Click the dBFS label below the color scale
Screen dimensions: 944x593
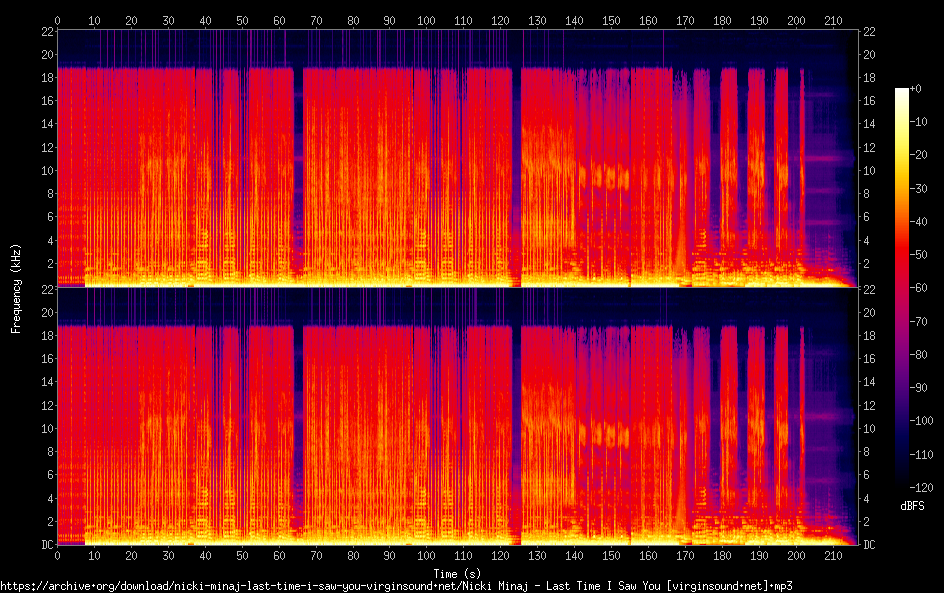tap(910, 507)
